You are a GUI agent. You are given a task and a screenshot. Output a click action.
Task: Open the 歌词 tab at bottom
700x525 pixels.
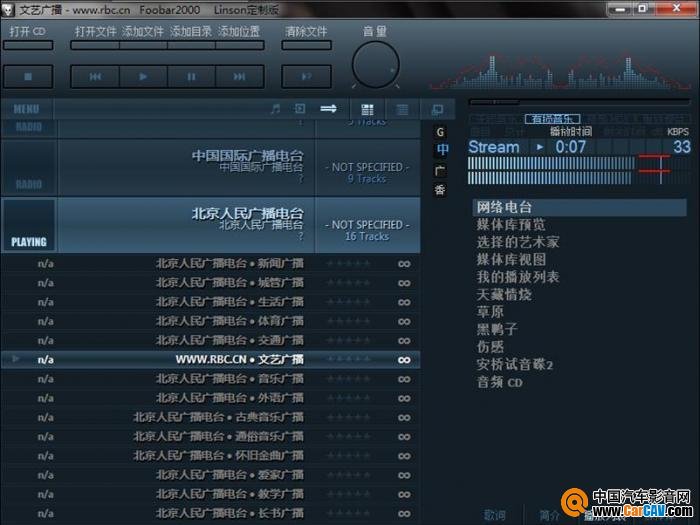coord(494,516)
